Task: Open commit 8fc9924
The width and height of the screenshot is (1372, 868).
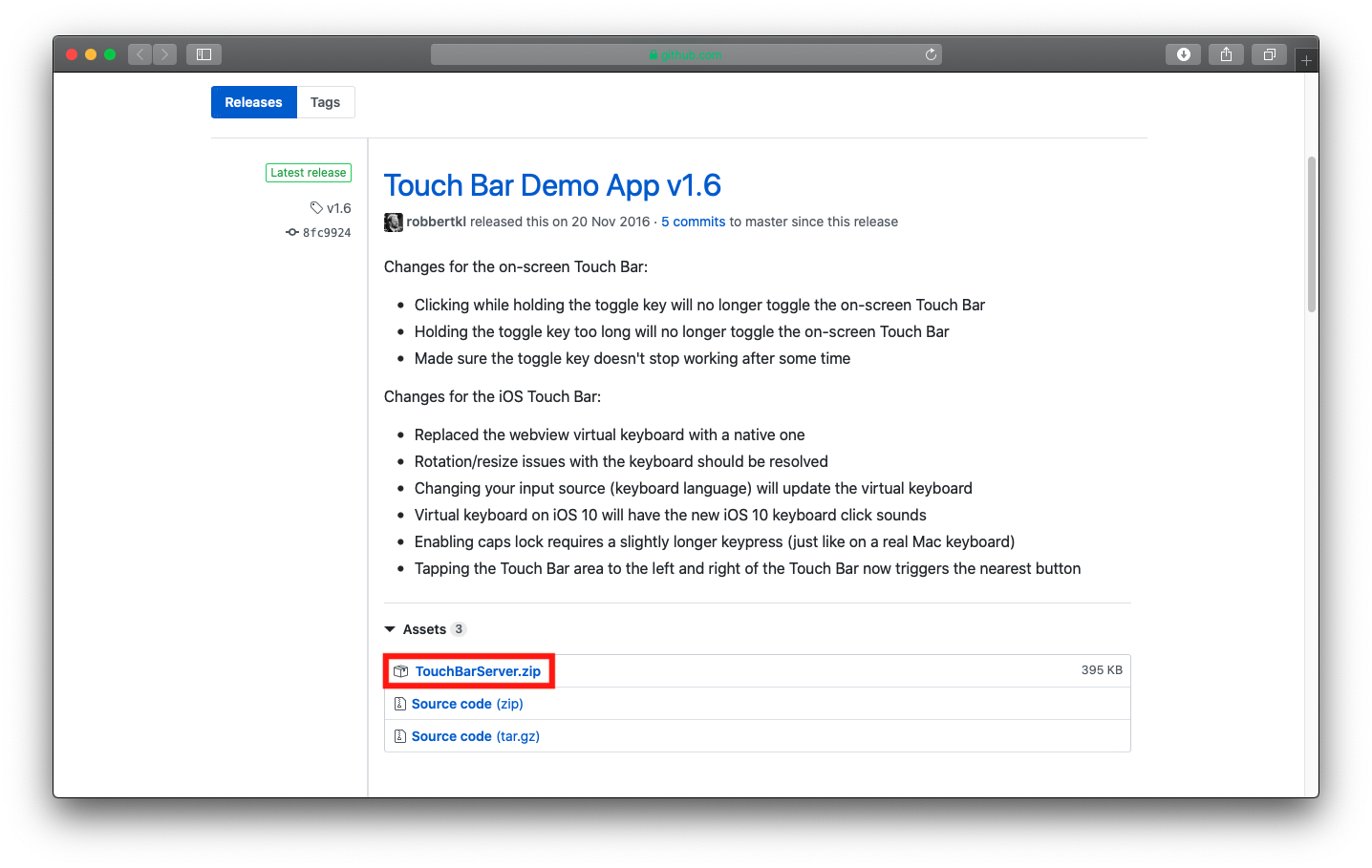Action: [x=327, y=232]
